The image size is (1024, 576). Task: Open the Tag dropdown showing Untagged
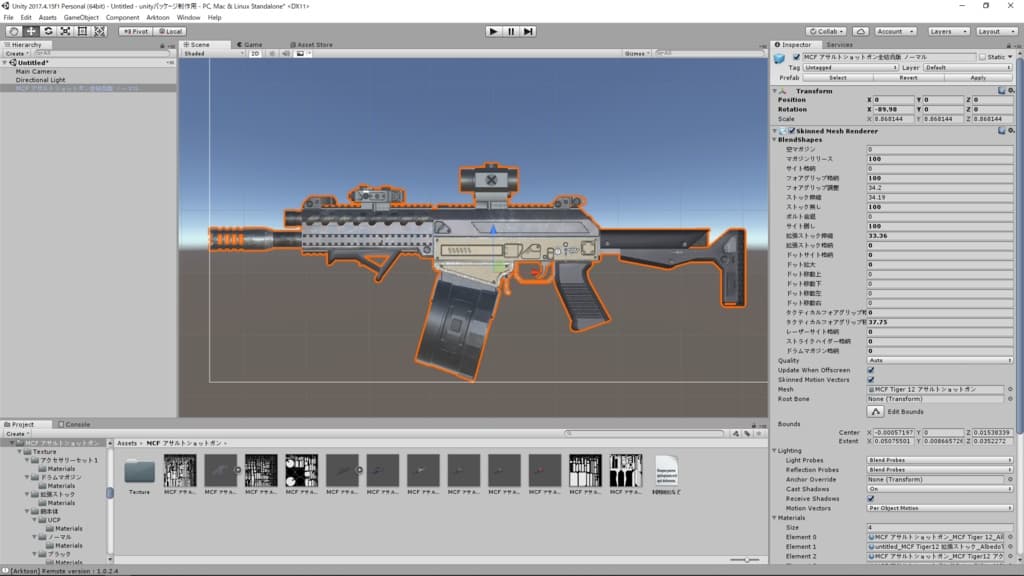coord(848,67)
